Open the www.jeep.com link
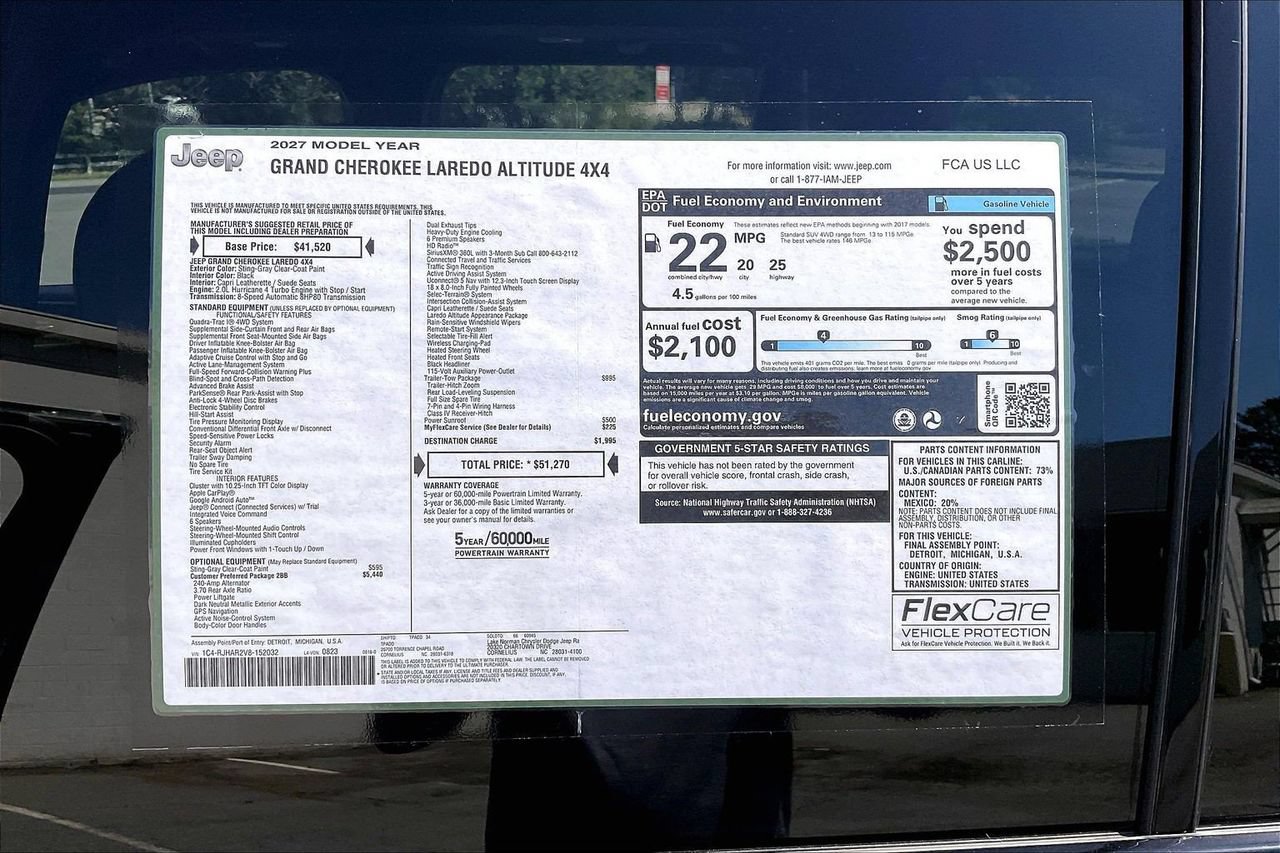The image size is (1280, 853). pos(862,166)
